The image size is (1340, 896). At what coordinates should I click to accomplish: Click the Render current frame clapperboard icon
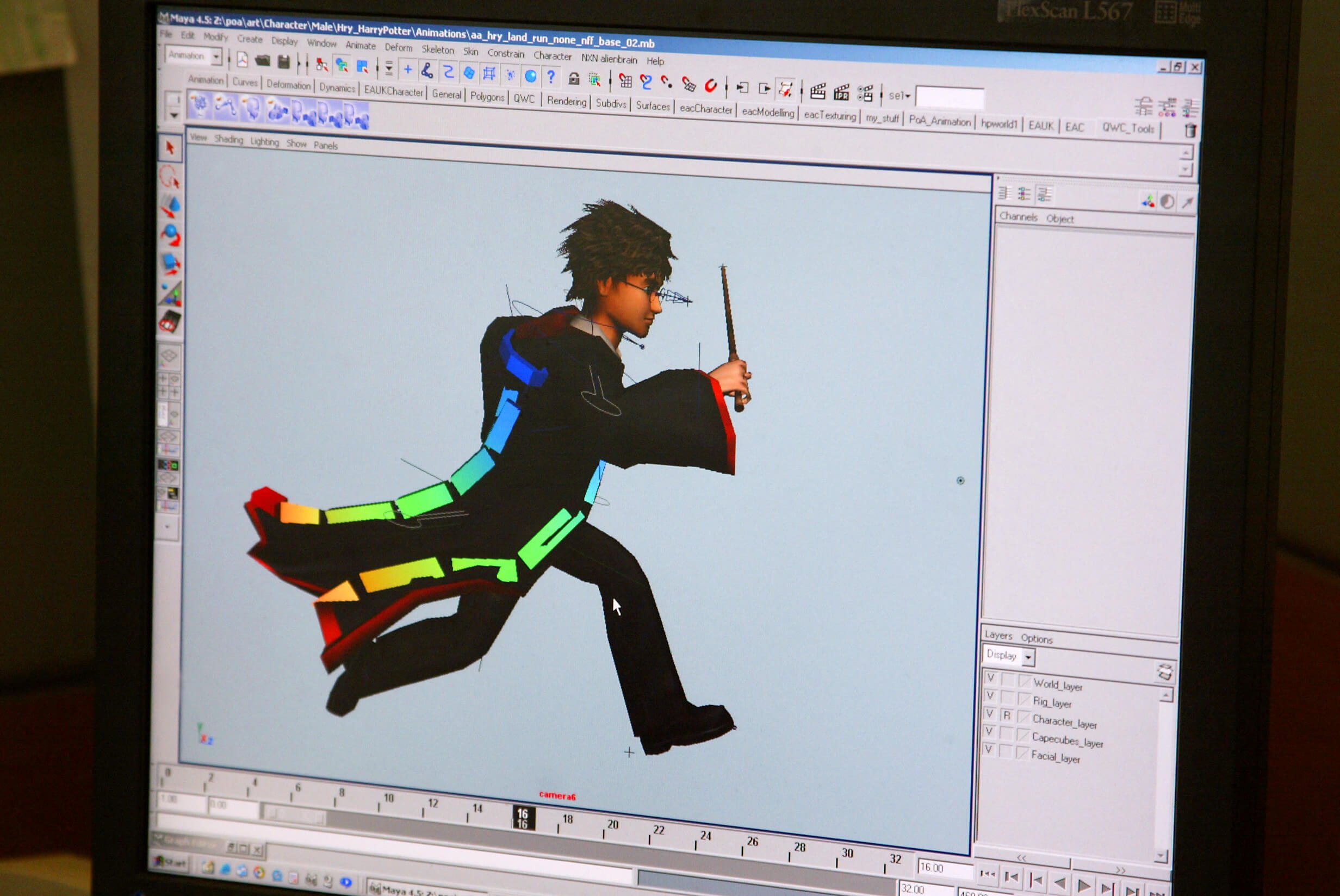tap(818, 91)
